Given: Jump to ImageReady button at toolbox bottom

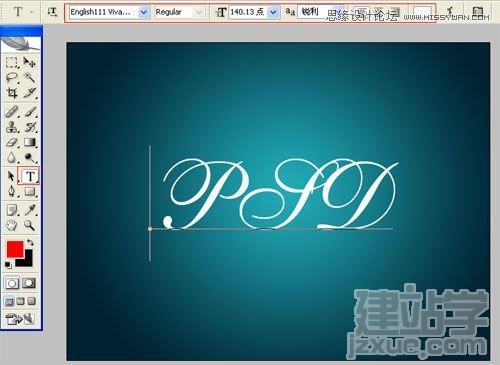Looking at the screenshot, I should pyautogui.click(x=21, y=319).
